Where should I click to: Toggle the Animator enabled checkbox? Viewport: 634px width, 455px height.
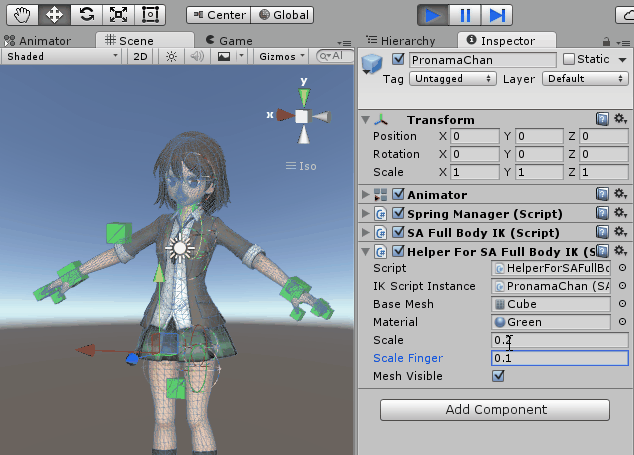point(398,194)
